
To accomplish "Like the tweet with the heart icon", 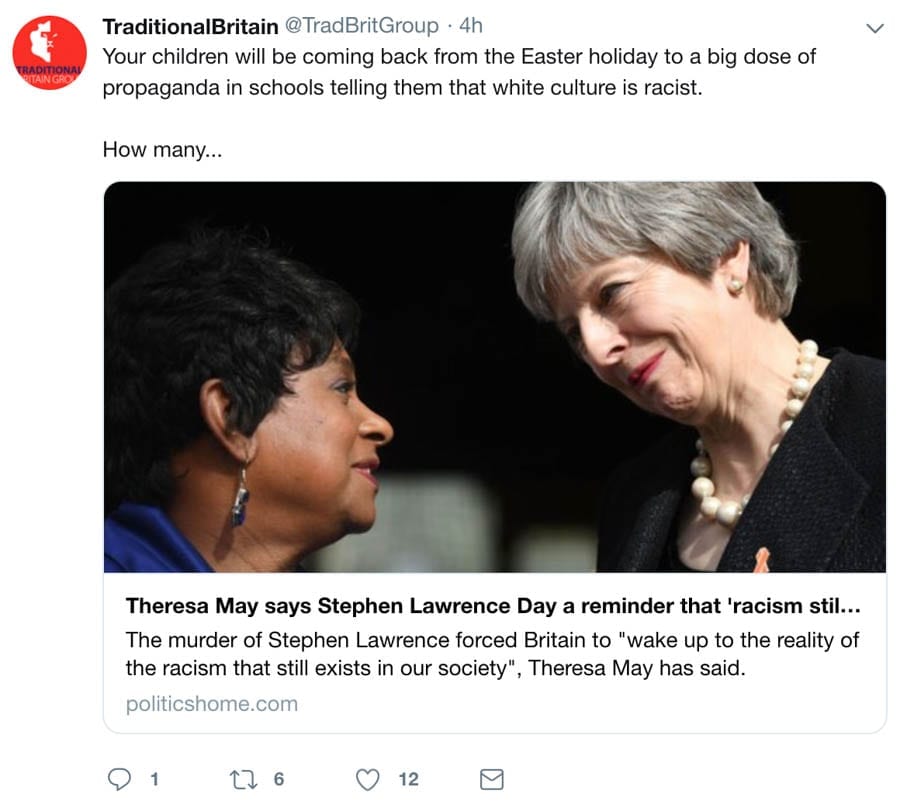I will (x=370, y=778).
